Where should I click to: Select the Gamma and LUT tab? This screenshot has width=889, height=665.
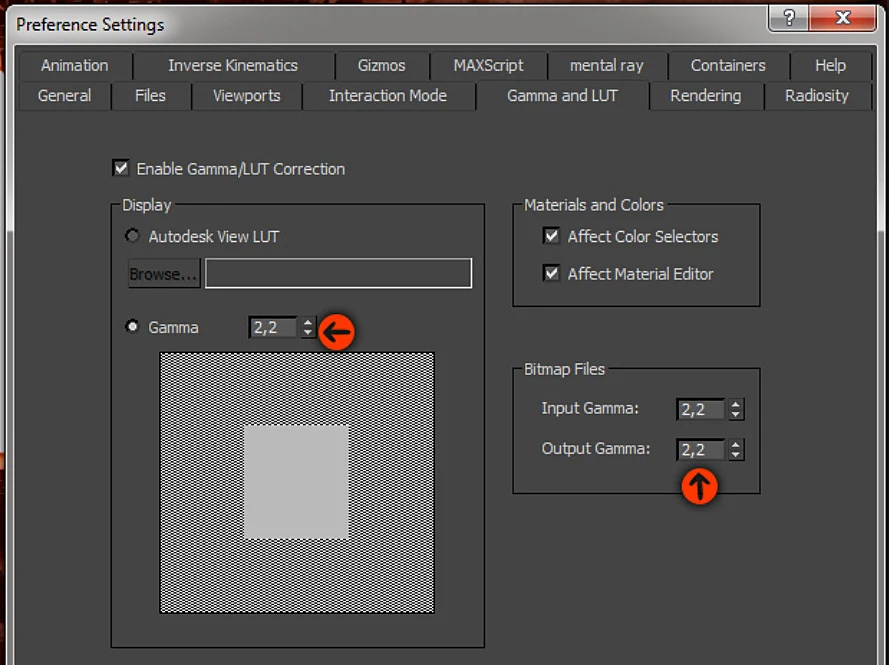pyautogui.click(x=562, y=96)
